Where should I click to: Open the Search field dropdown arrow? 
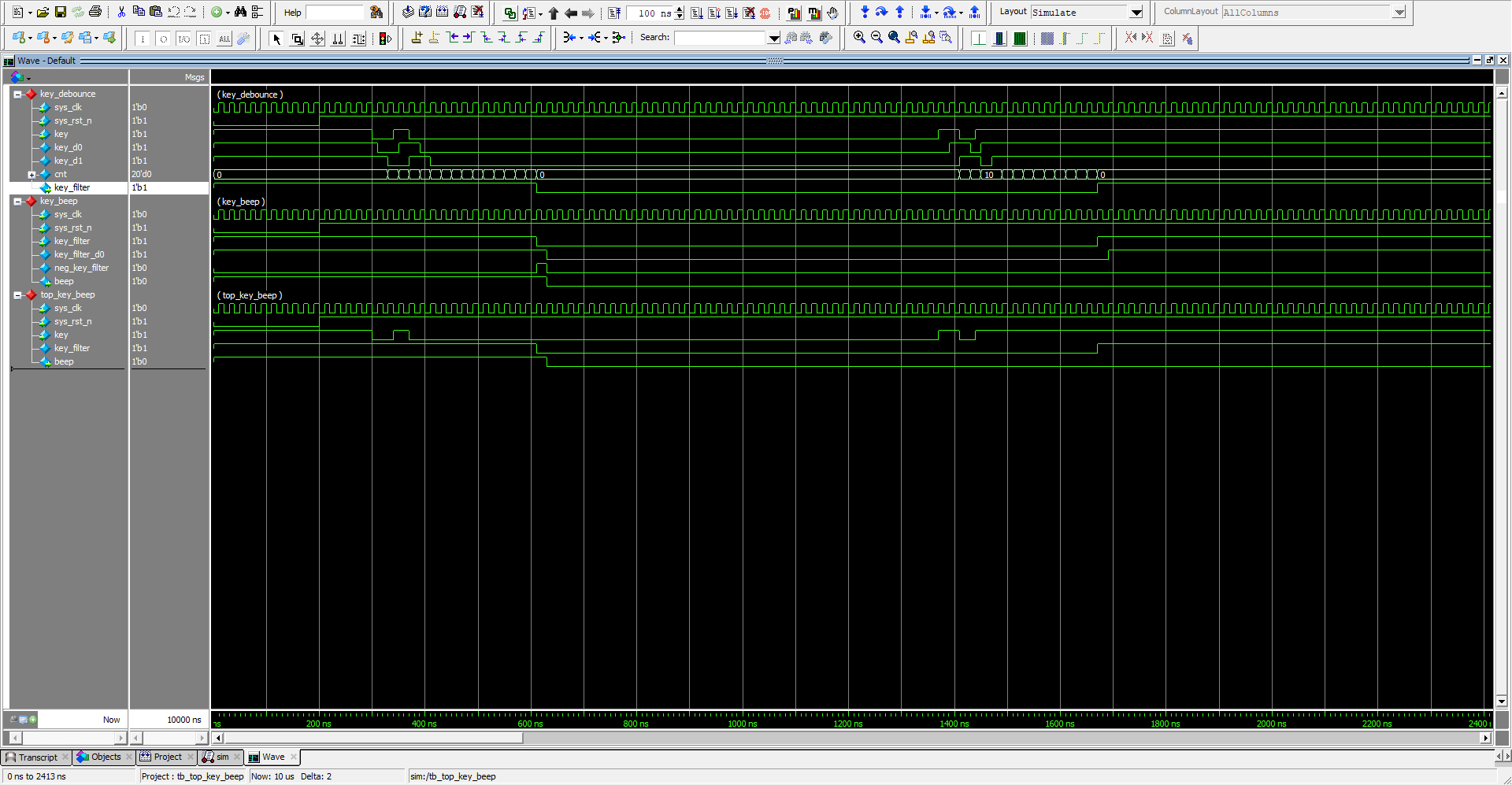(773, 38)
